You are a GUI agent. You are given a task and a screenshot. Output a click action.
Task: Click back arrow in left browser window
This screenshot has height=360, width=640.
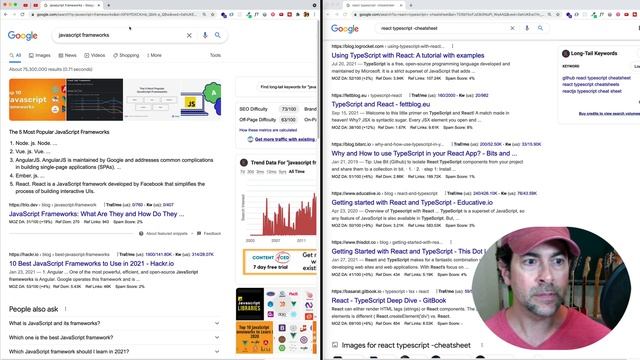click(x=5, y=14)
